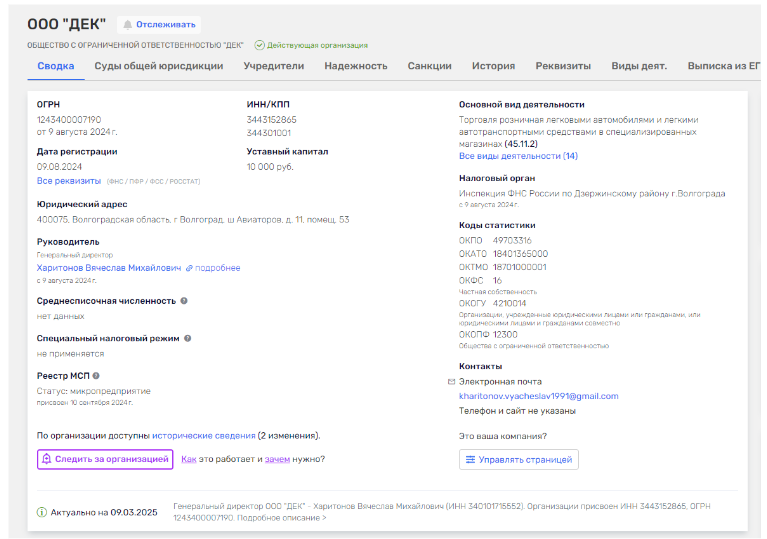Click the ИНН value 3443152865
This screenshot has height=539, width=767.
coord(271,120)
